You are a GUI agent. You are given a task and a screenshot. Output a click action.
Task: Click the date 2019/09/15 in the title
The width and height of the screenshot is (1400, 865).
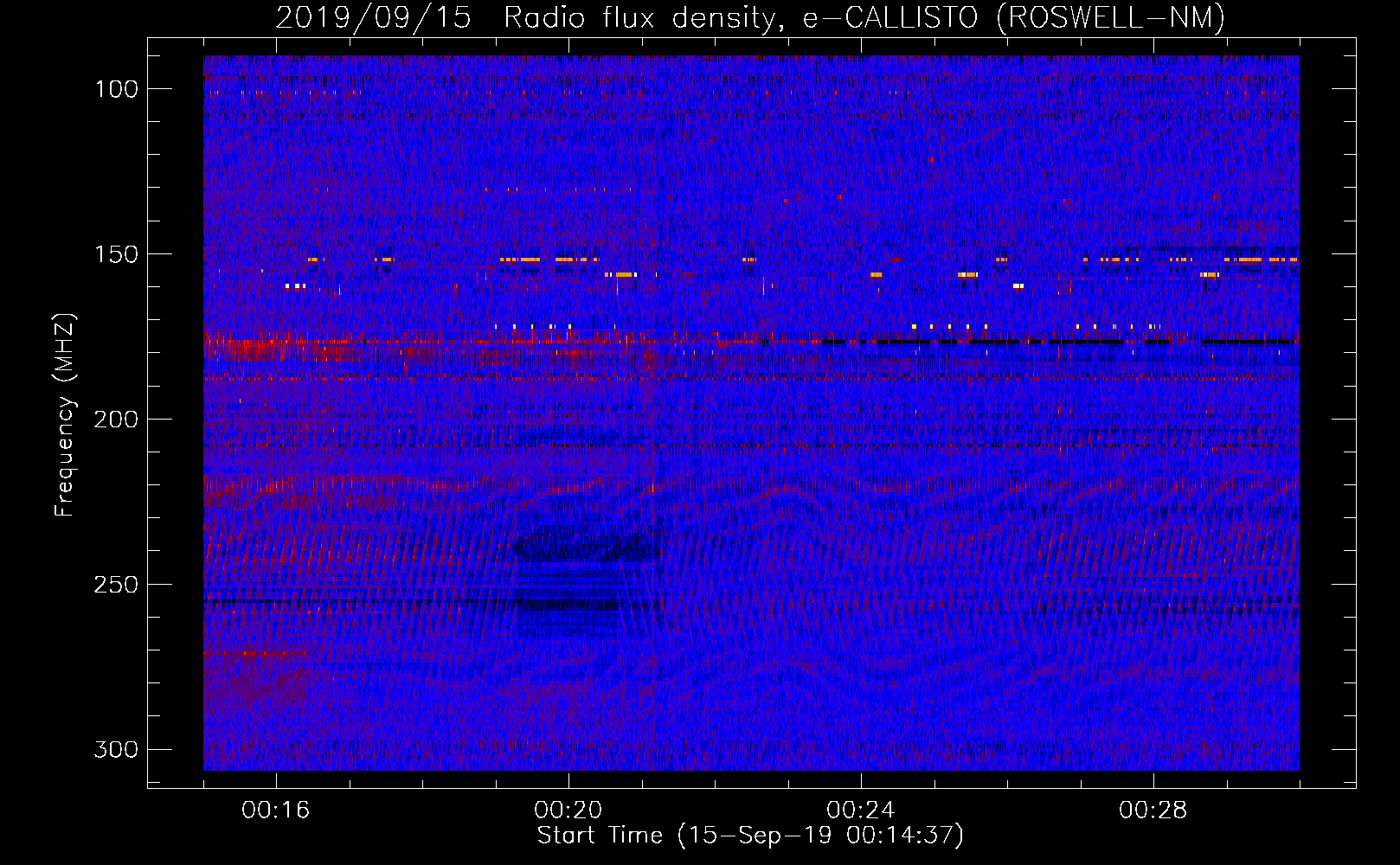[374, 17]
